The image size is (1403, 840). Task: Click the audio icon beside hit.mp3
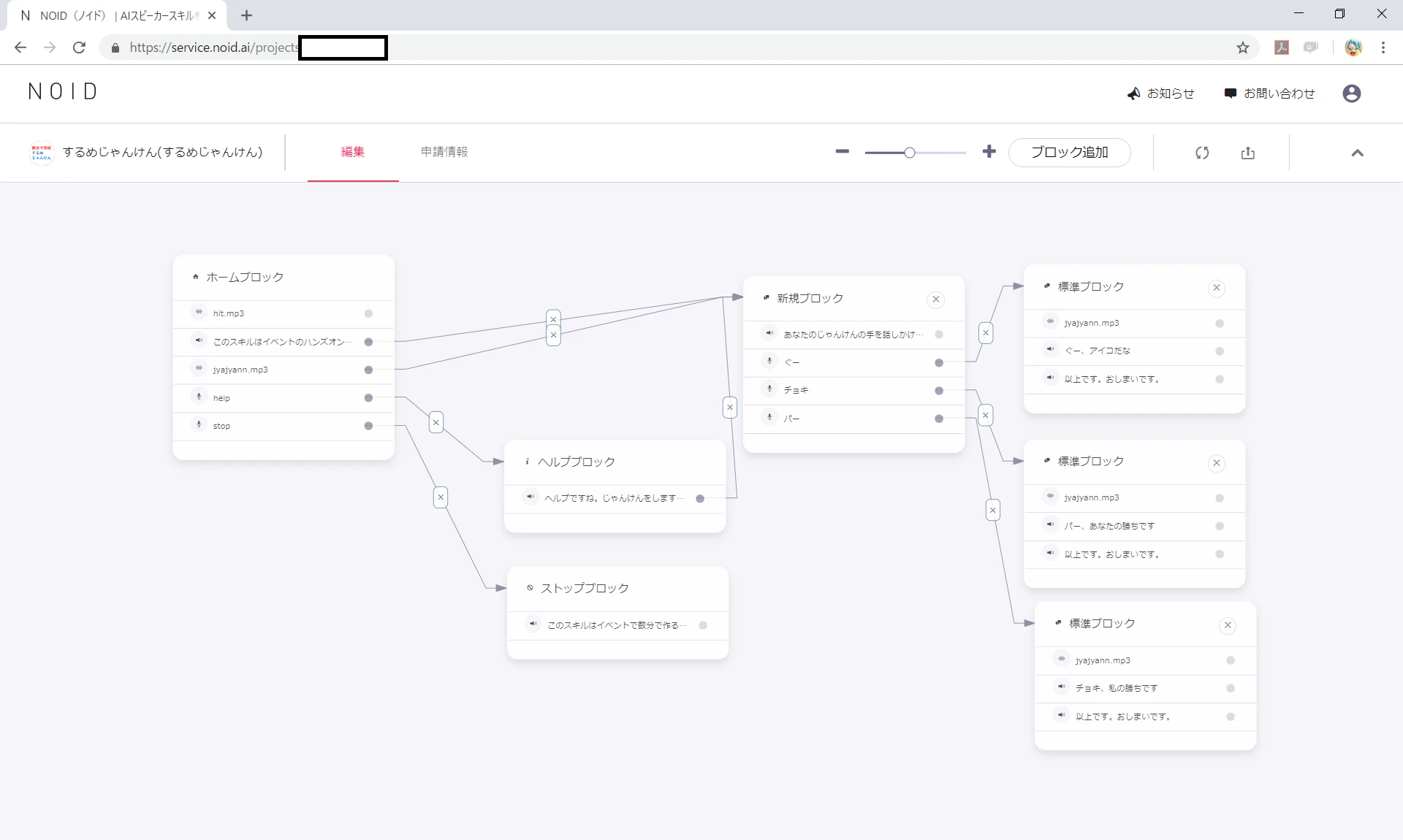199,312
